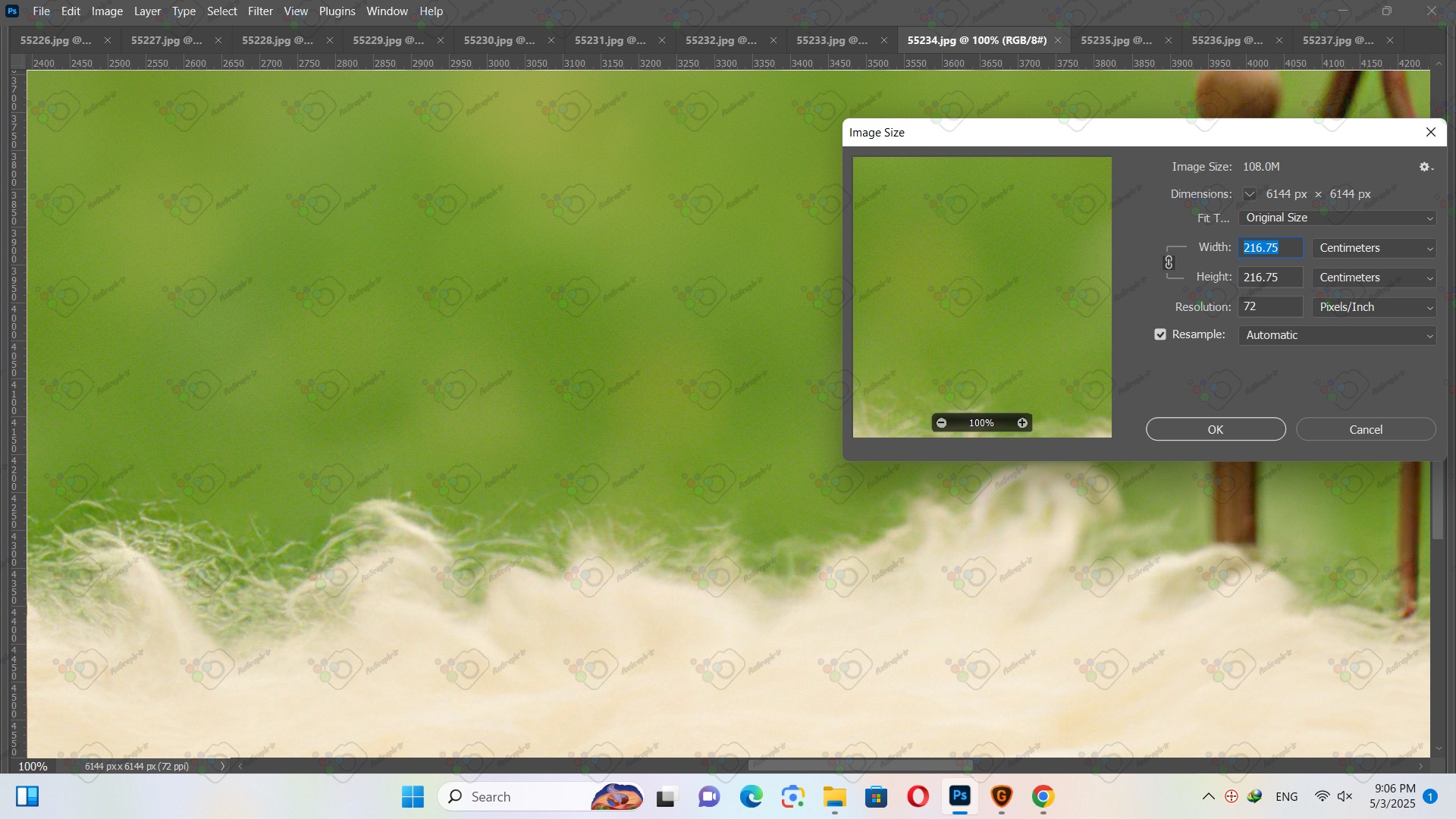Open the View menu
Image resolution: width=1456 pixels, height=819 pixels.
point(296,11)
